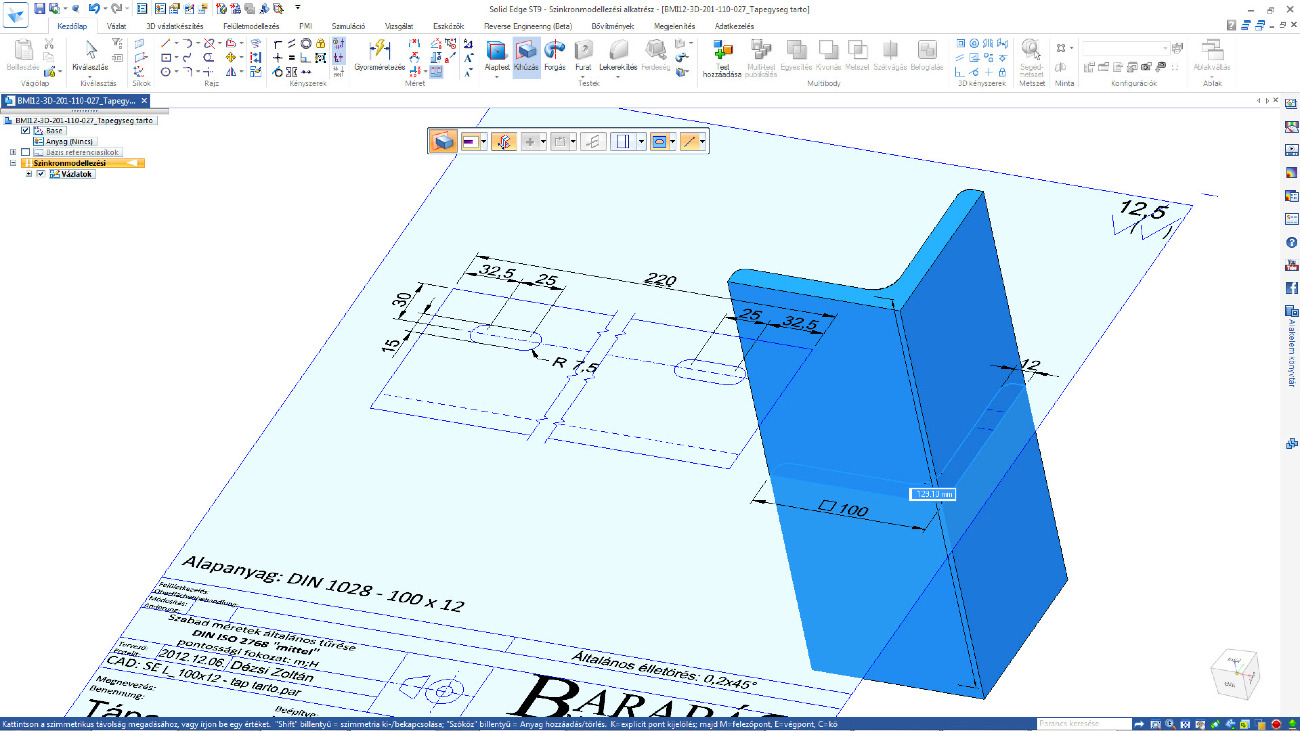Click the Gyorsméretezés smart dimension tool

point(380,55)
